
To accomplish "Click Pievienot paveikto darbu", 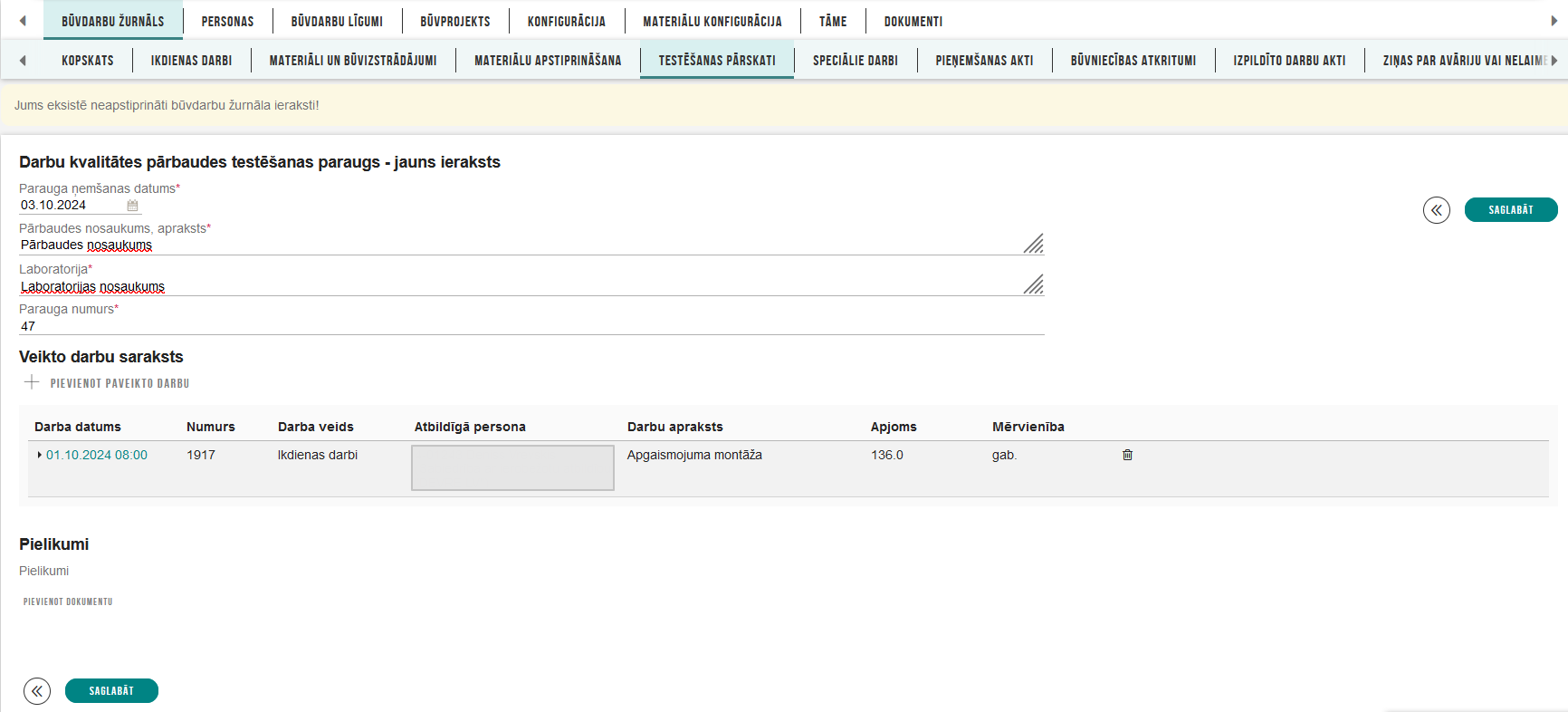I will point(120,383).
